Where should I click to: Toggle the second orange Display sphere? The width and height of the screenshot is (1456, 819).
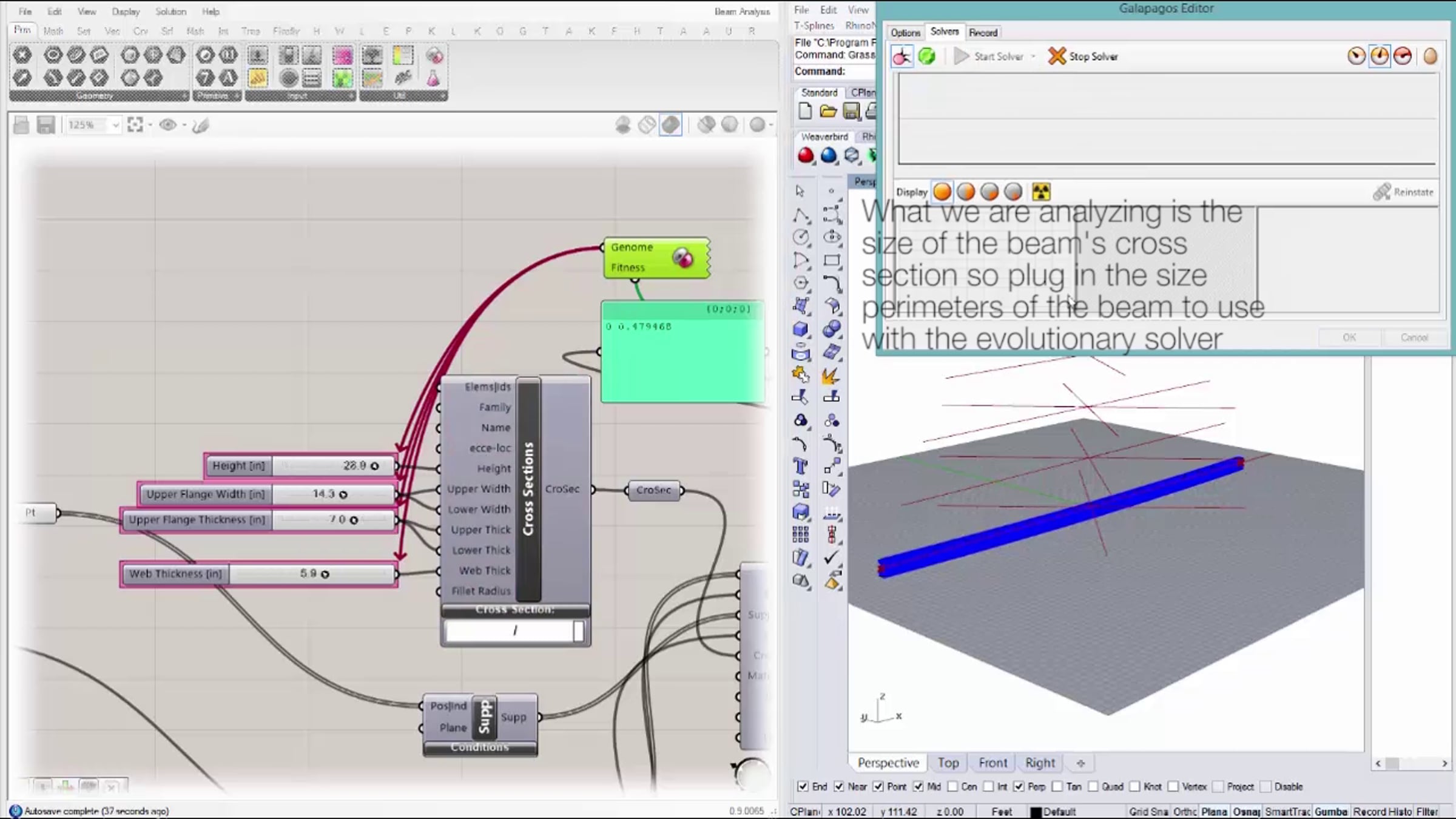point(966,192)
